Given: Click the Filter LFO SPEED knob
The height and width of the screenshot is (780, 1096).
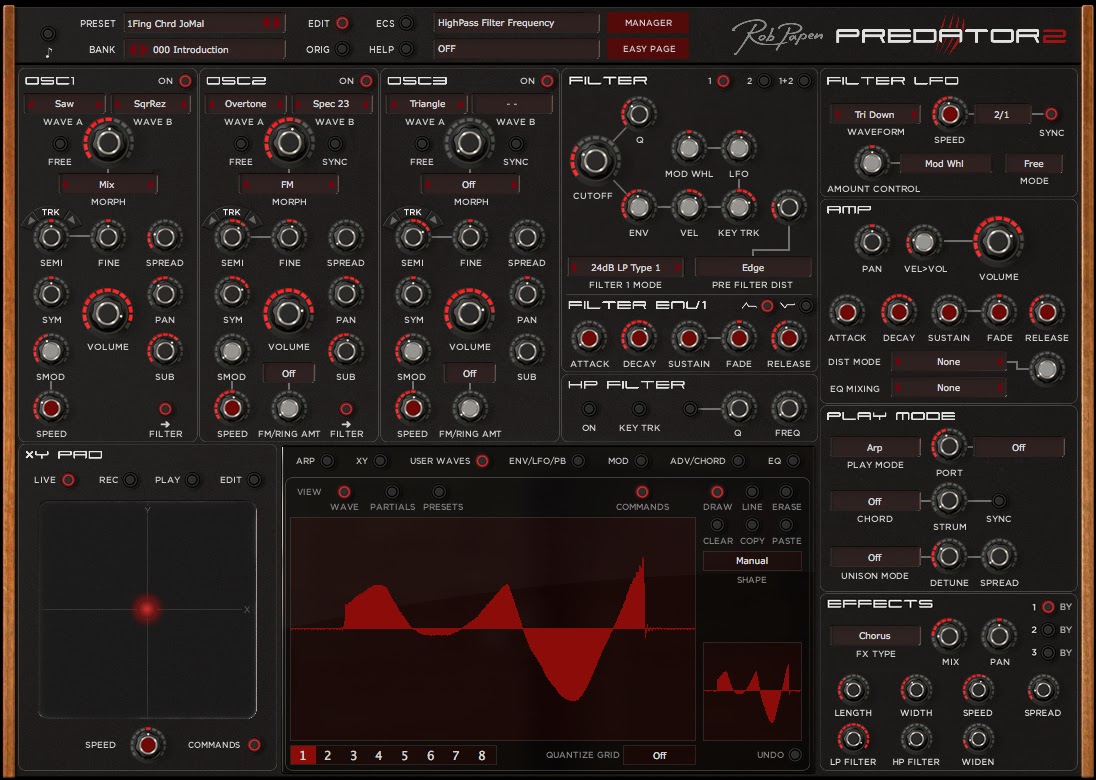Looking at the screenshot, I should coord(949,114).
